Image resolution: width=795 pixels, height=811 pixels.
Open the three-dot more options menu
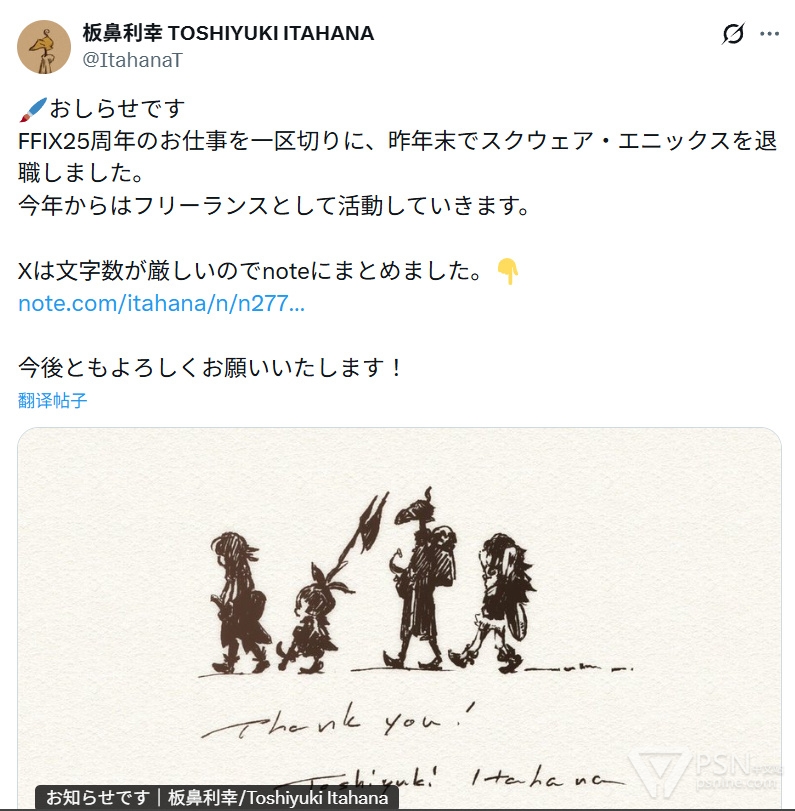tap(769, 34)
